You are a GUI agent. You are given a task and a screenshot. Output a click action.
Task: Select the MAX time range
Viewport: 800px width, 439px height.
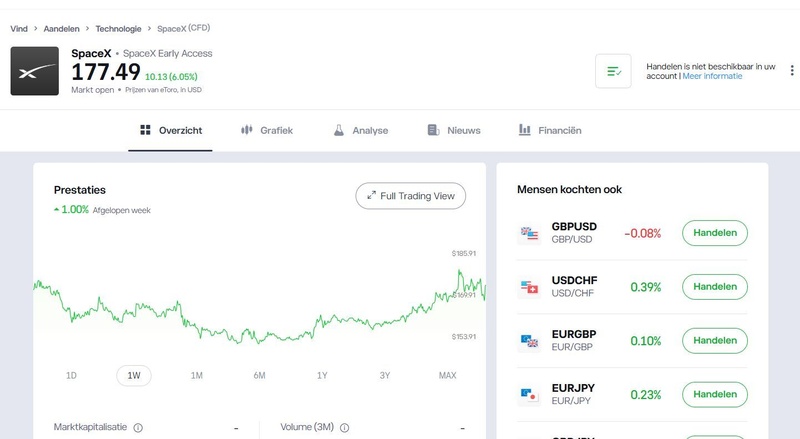click(x=447, y=376)
